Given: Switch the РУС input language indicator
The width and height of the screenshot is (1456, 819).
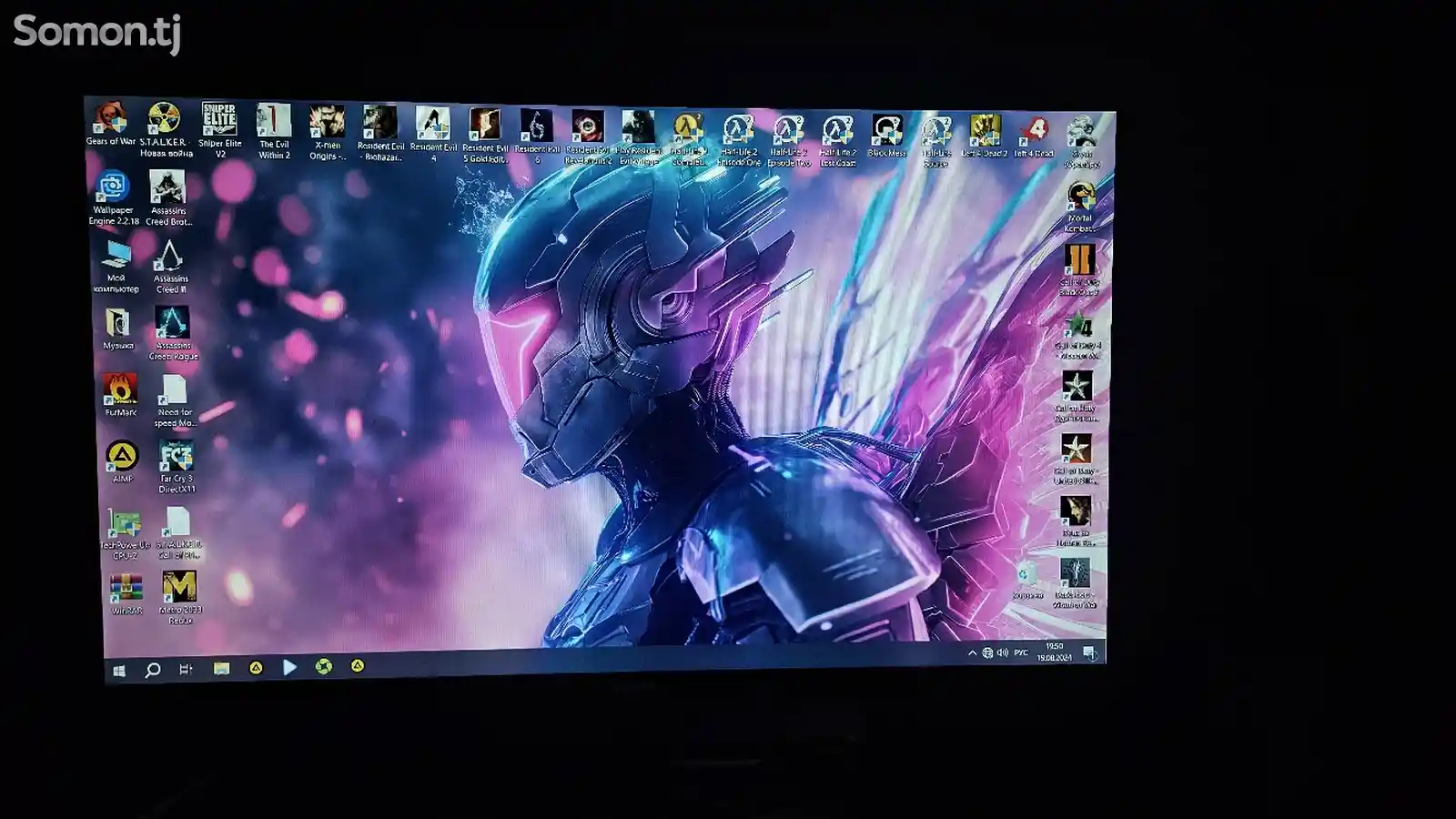Looking at the screenshot, I should pyautogui.click(x=1021, y=652).
